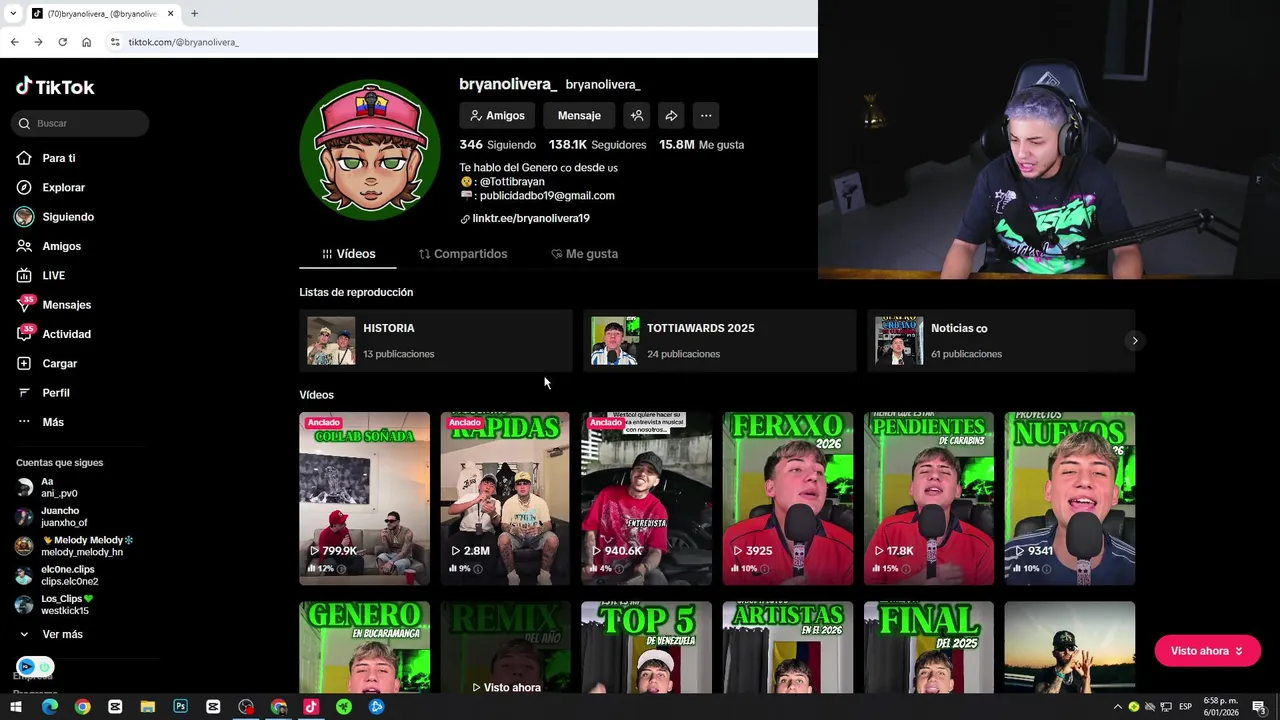Open Para ti feed
1280x720 pixels.
click(x=58, y=158)
